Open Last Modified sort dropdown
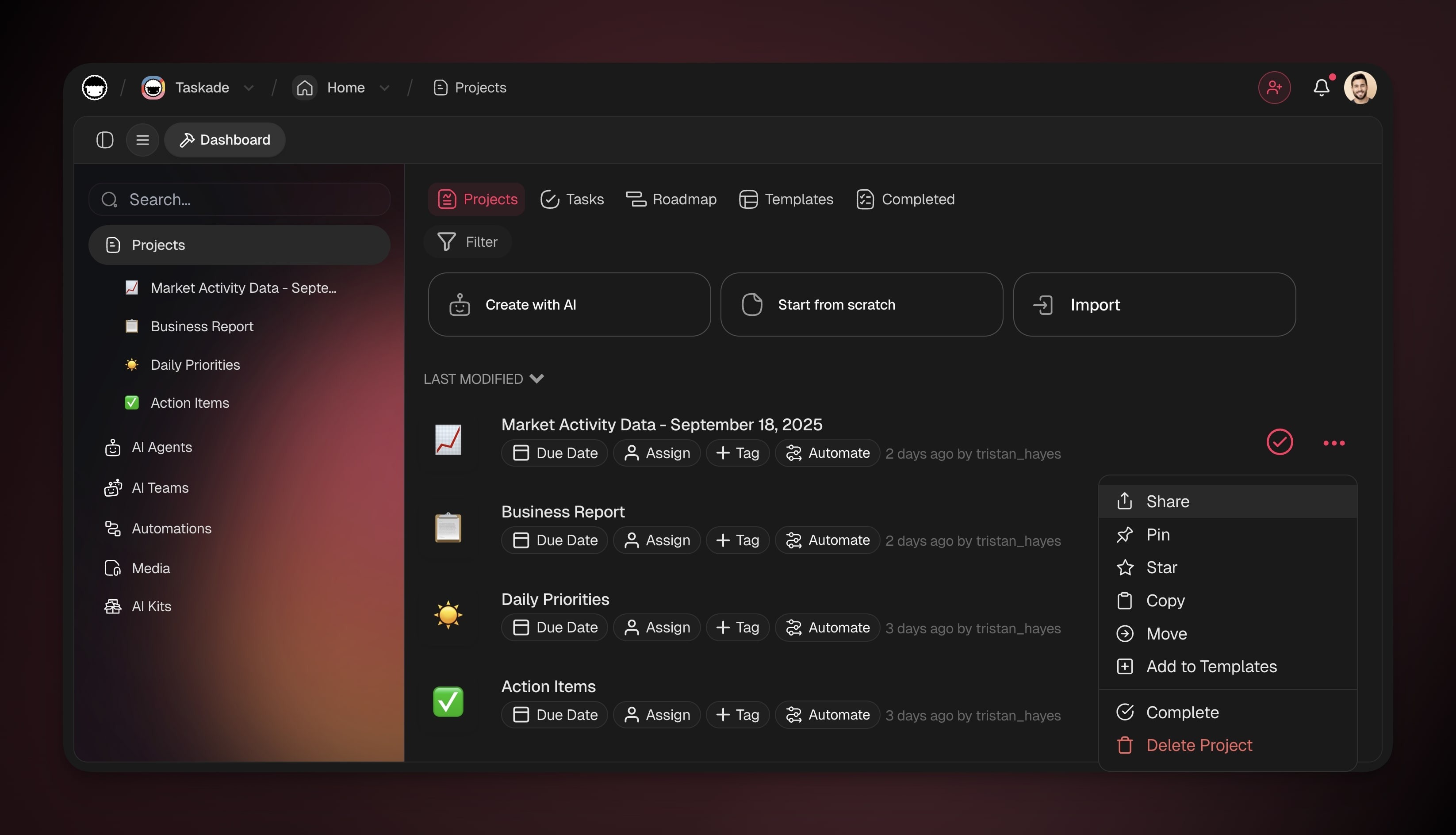 pyautogui.click(x=483, y=379)
